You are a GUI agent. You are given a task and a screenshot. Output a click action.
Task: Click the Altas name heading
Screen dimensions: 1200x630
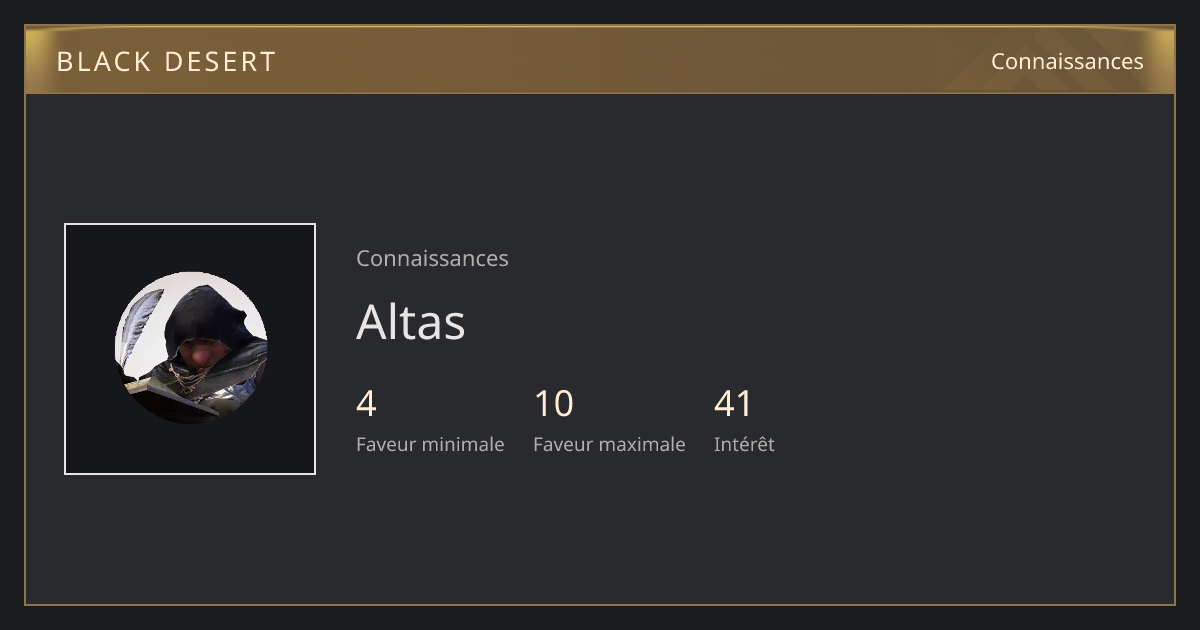pyautogui.click(x=411, y=322)
